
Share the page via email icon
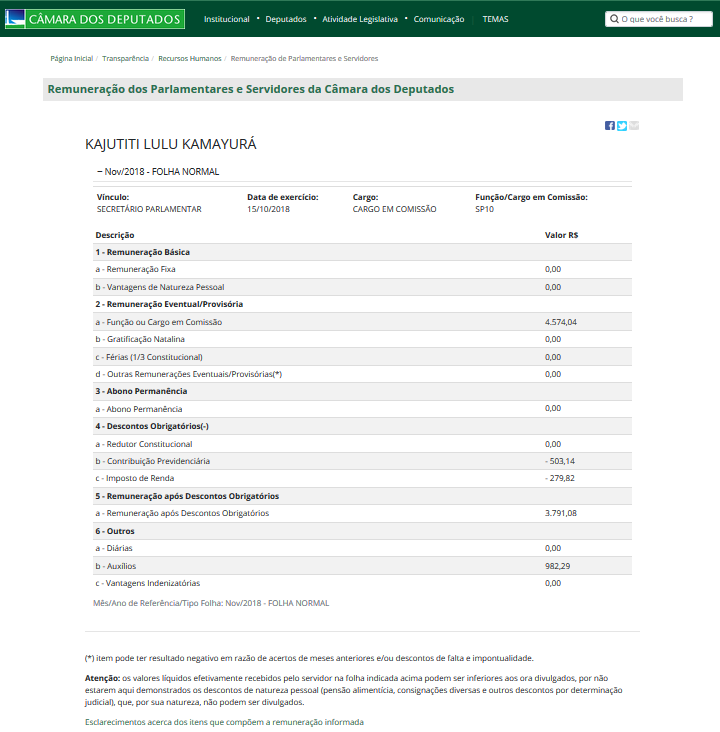(x=634, y=125)
